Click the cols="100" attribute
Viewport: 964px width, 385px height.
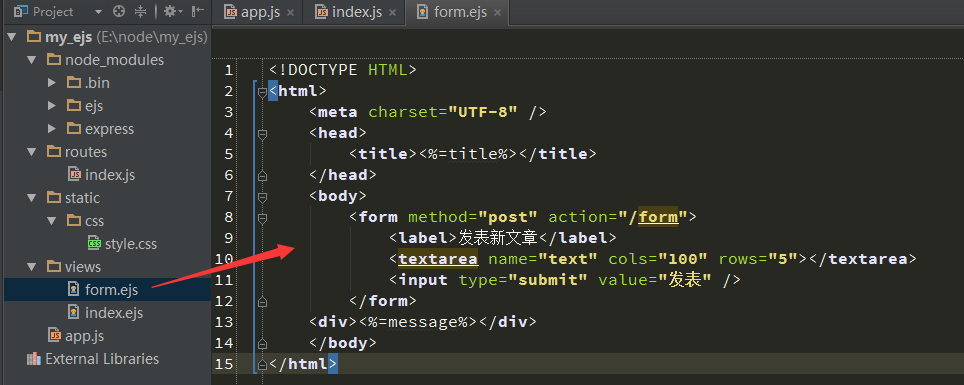pyautogui.click(x=658, y=259)
